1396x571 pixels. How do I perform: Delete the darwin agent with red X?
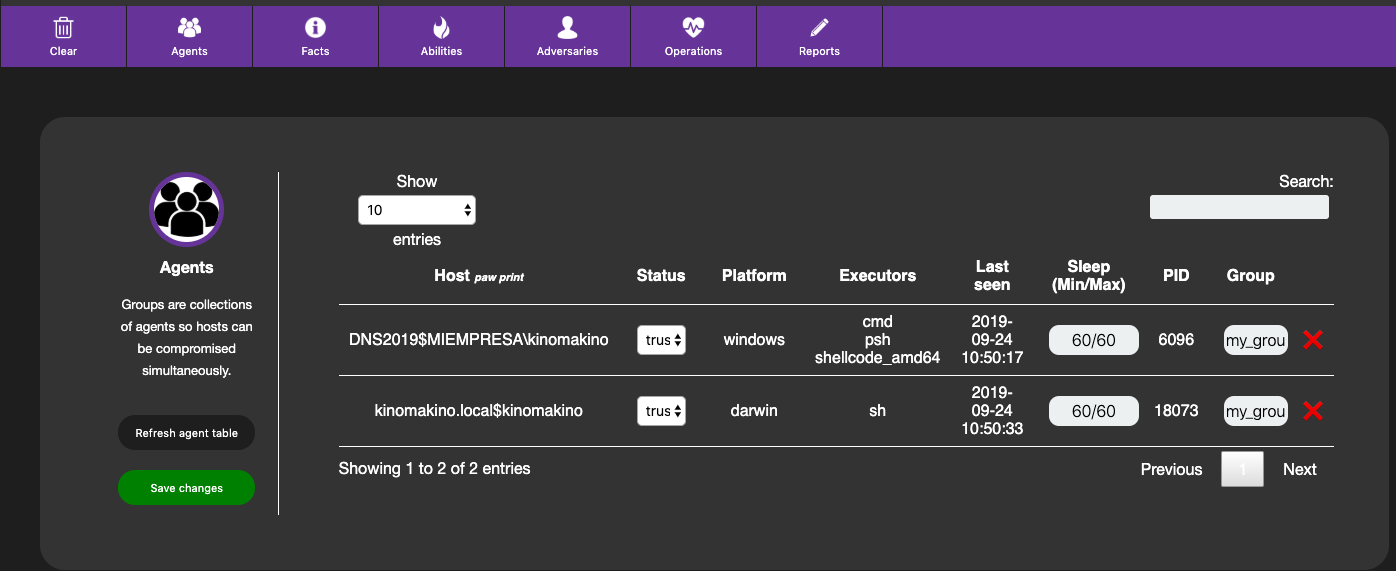[1313, 411]
